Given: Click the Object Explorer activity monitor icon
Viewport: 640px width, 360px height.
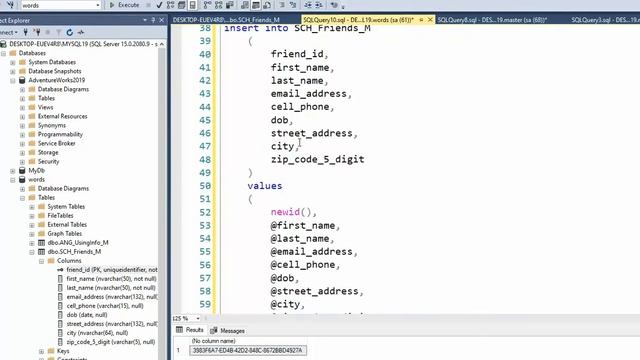Looking at the screenshot, I should coord(81,32).
